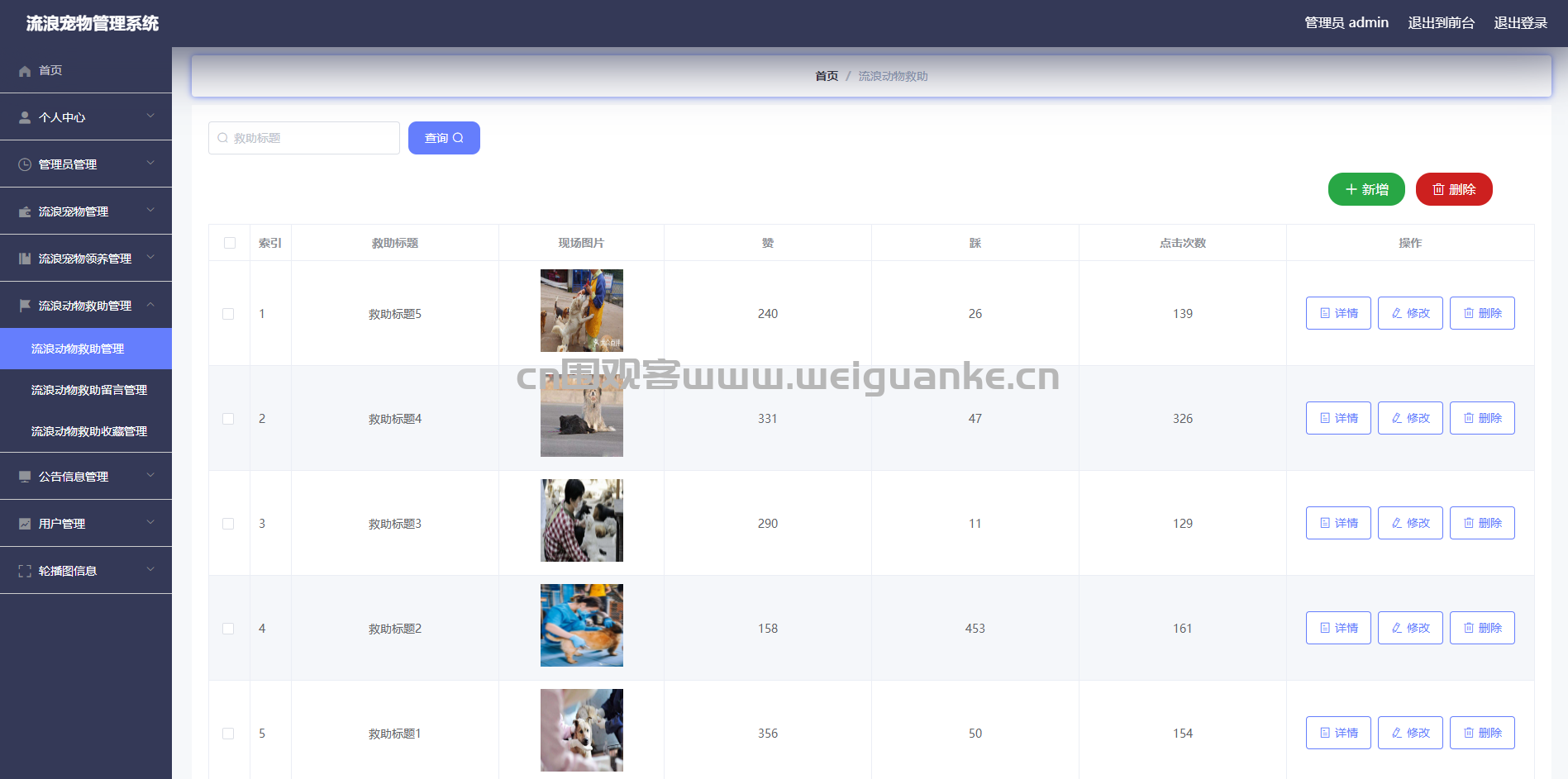1568x779 pixels.
Task: Click the plus icon on 新增 button
Action: coord(1351,189)
